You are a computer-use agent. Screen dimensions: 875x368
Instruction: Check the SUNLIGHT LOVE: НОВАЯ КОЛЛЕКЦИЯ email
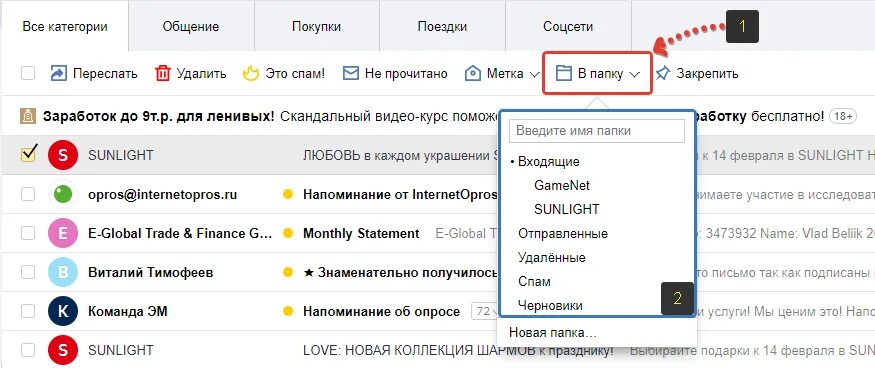coord(28,350)
